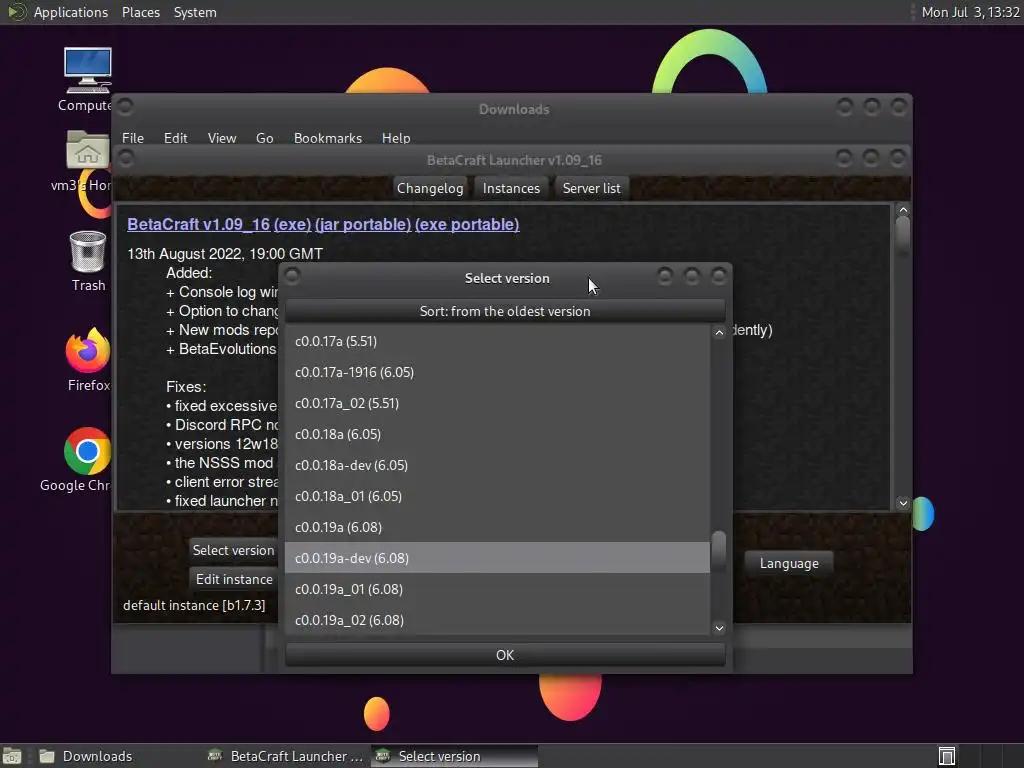Switch to Select version in the taskbar
This screenshot has width=1024, height=768.
click(x=455, y=756)
